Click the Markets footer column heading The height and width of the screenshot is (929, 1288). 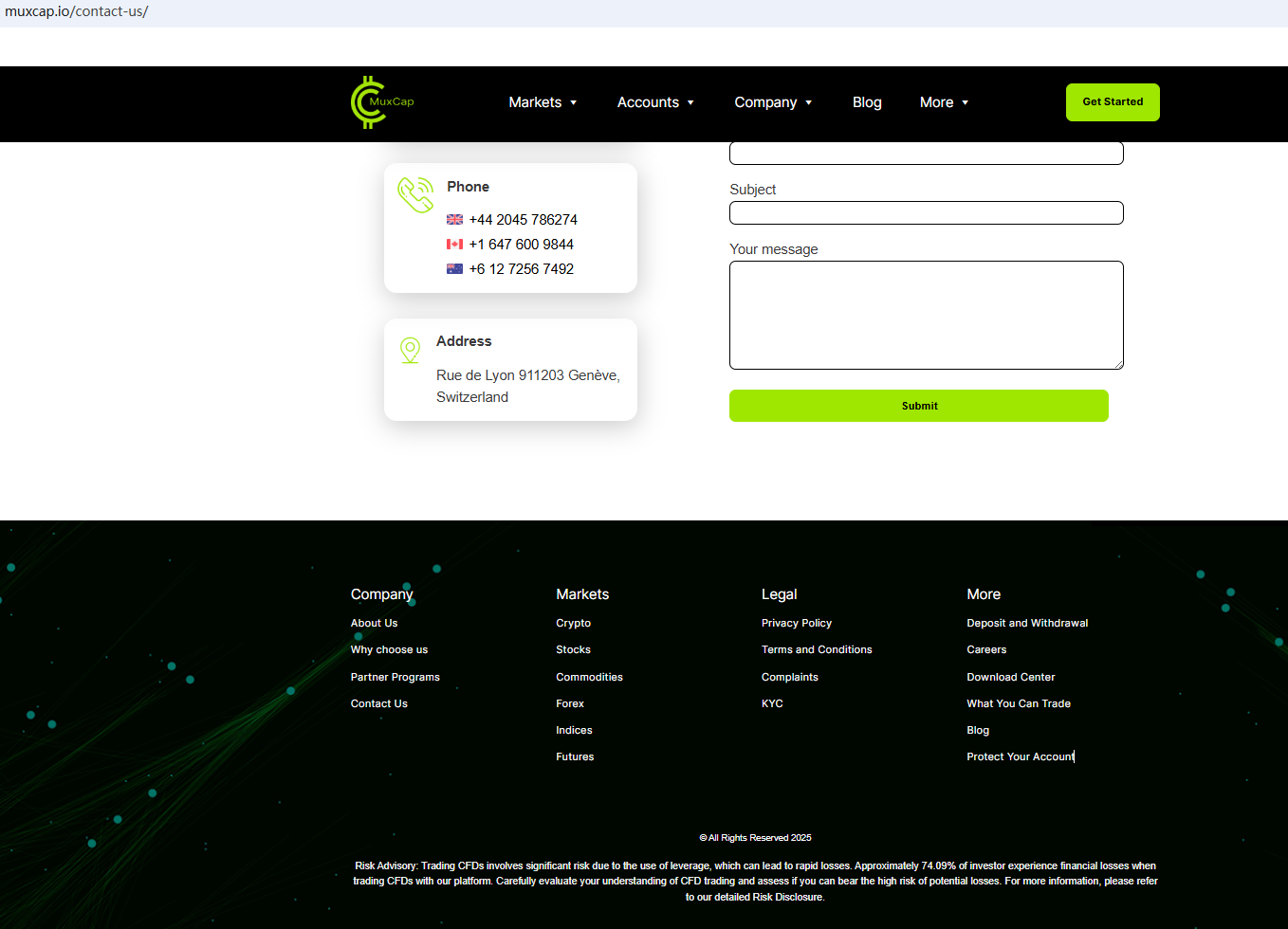(x=582, y=594)
